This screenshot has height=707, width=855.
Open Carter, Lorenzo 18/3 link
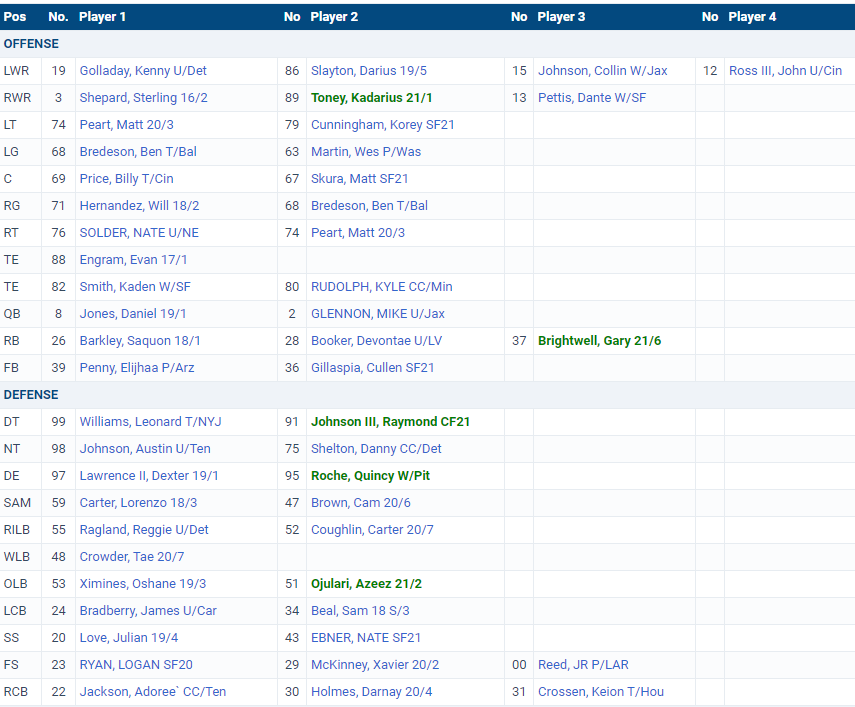[139, 503]
